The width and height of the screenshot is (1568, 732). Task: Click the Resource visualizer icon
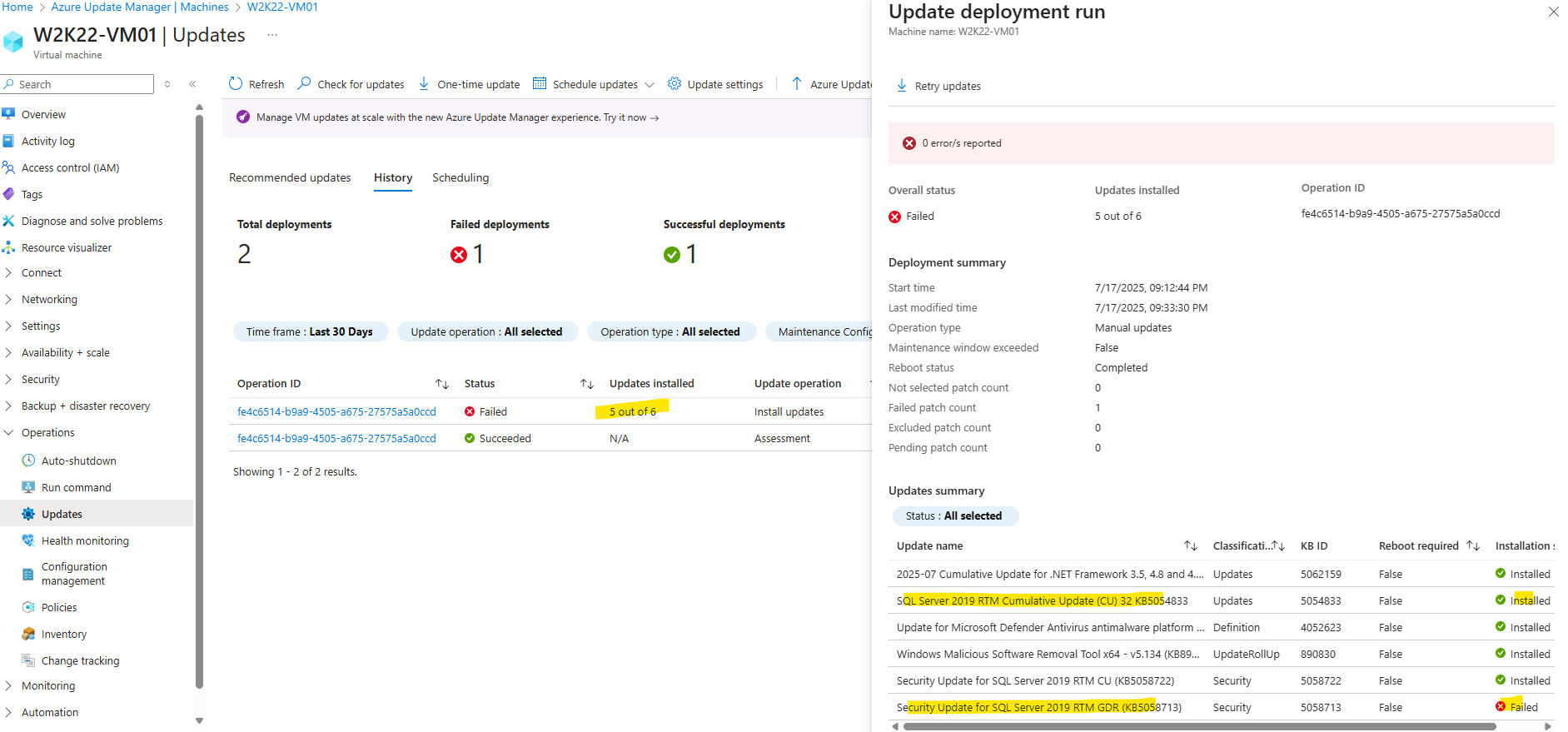click(9, 247)
